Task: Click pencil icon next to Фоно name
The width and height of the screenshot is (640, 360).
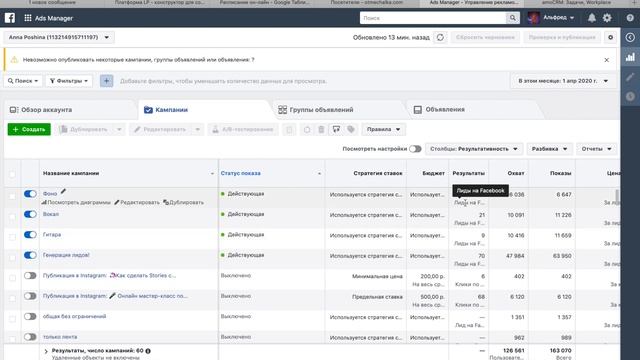Action: click(x=63, y=191)
